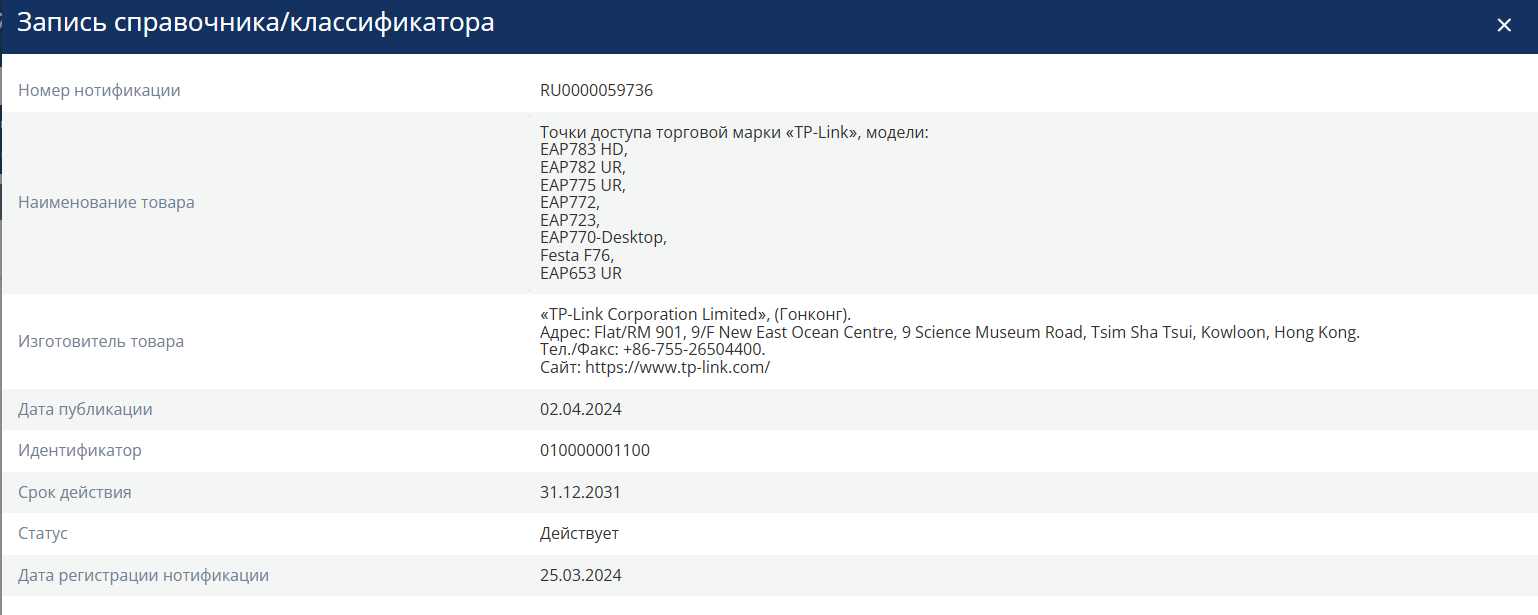Click the Срок действия label

pos(75,493)
